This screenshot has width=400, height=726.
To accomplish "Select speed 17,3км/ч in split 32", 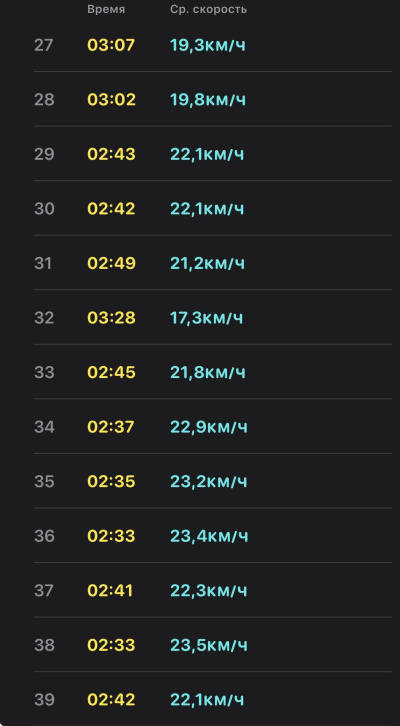I will point(206,318).
